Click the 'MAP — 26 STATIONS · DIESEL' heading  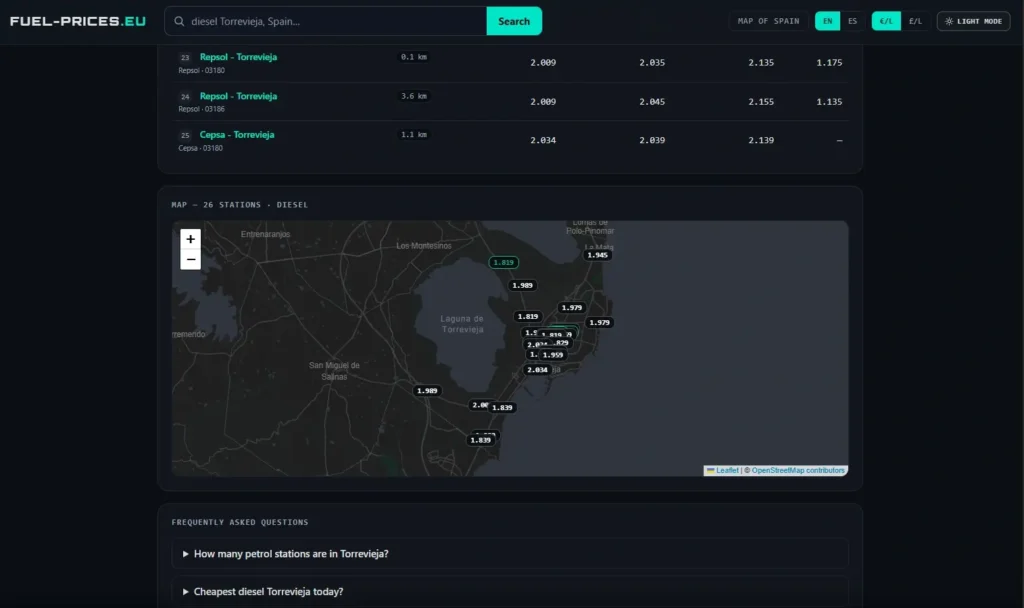point(240,205)
